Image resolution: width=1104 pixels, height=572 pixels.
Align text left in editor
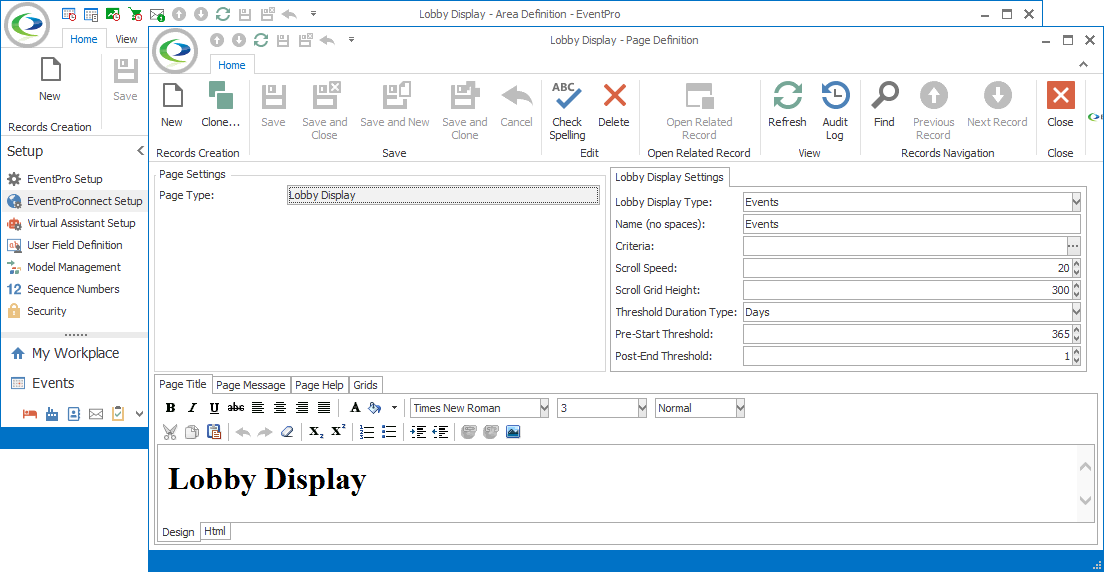(258, 408)
